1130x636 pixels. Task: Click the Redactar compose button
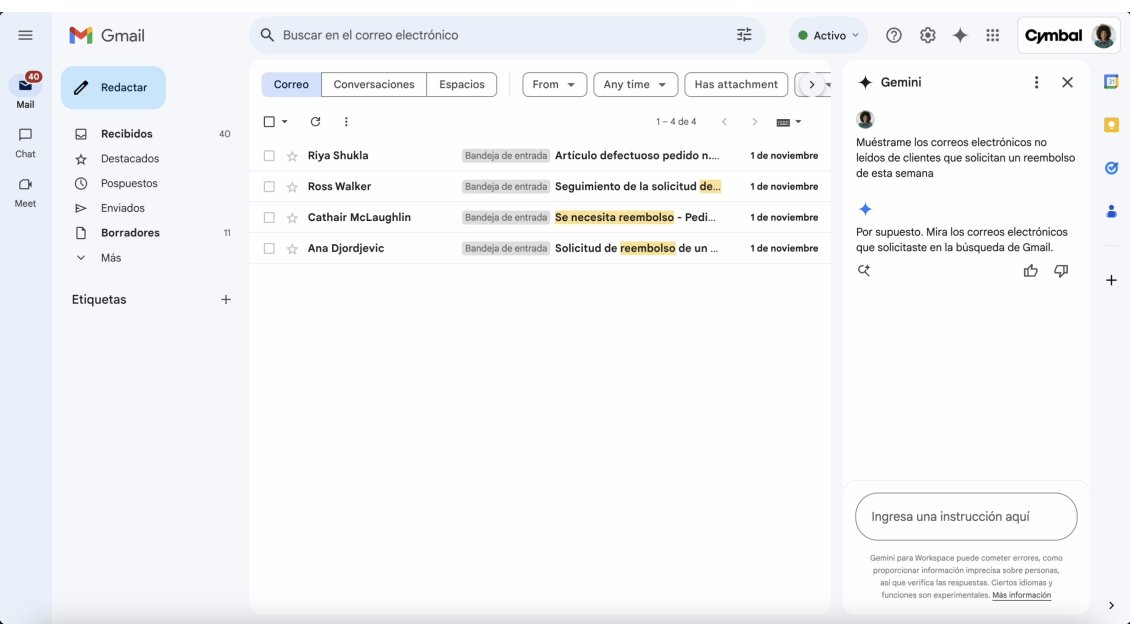[x=112, y=87]
